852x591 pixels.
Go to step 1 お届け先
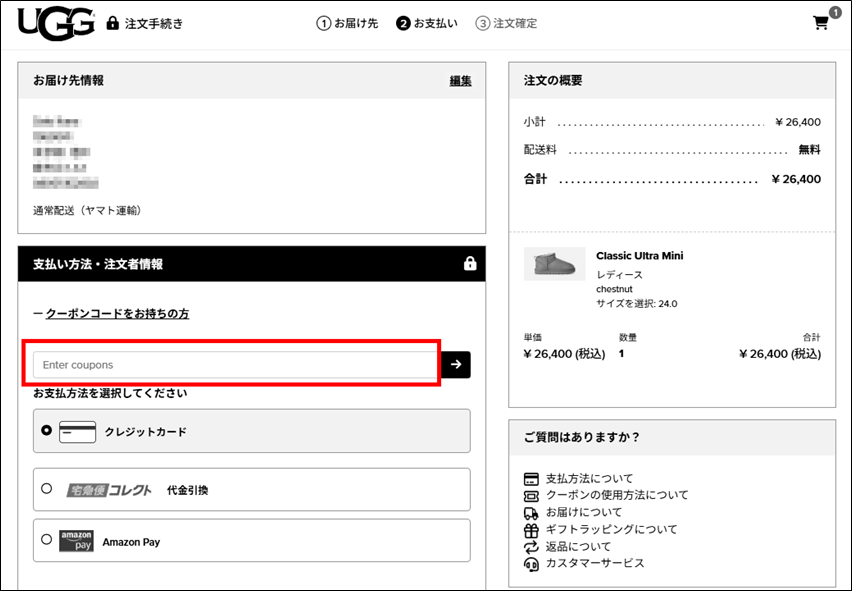click(347, 23)
